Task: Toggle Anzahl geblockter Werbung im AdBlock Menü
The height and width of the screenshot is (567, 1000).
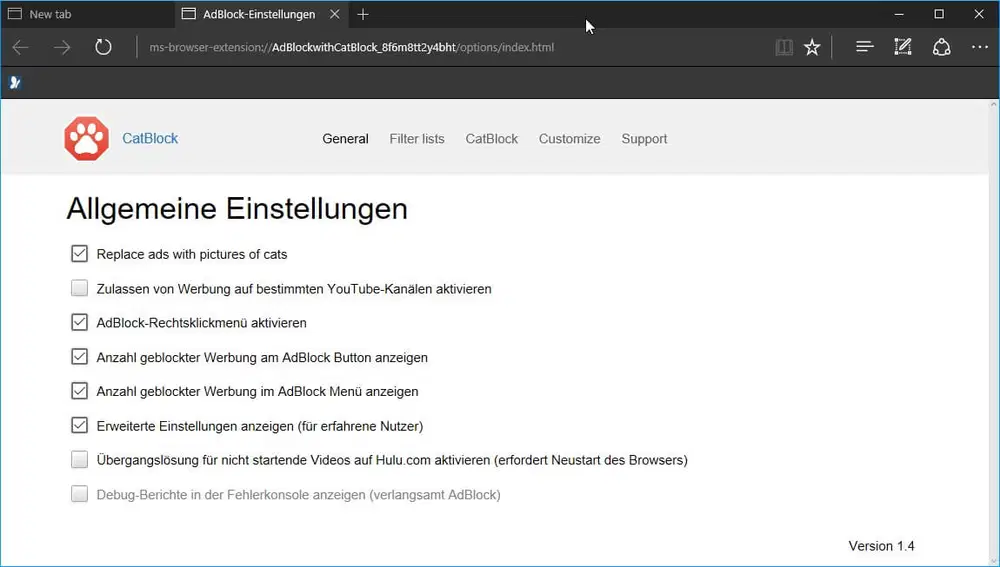Action: [79, 391]
